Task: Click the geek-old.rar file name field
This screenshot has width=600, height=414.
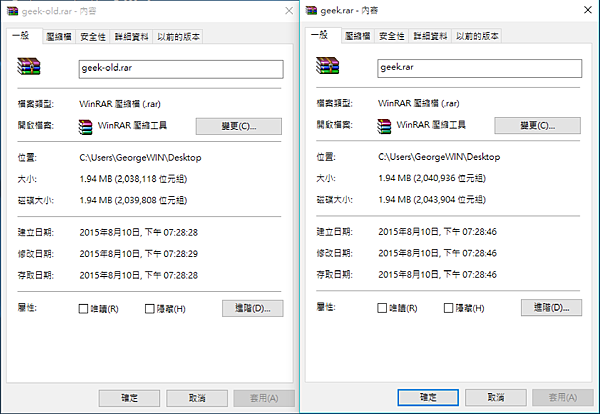Action: pos(181,69)
